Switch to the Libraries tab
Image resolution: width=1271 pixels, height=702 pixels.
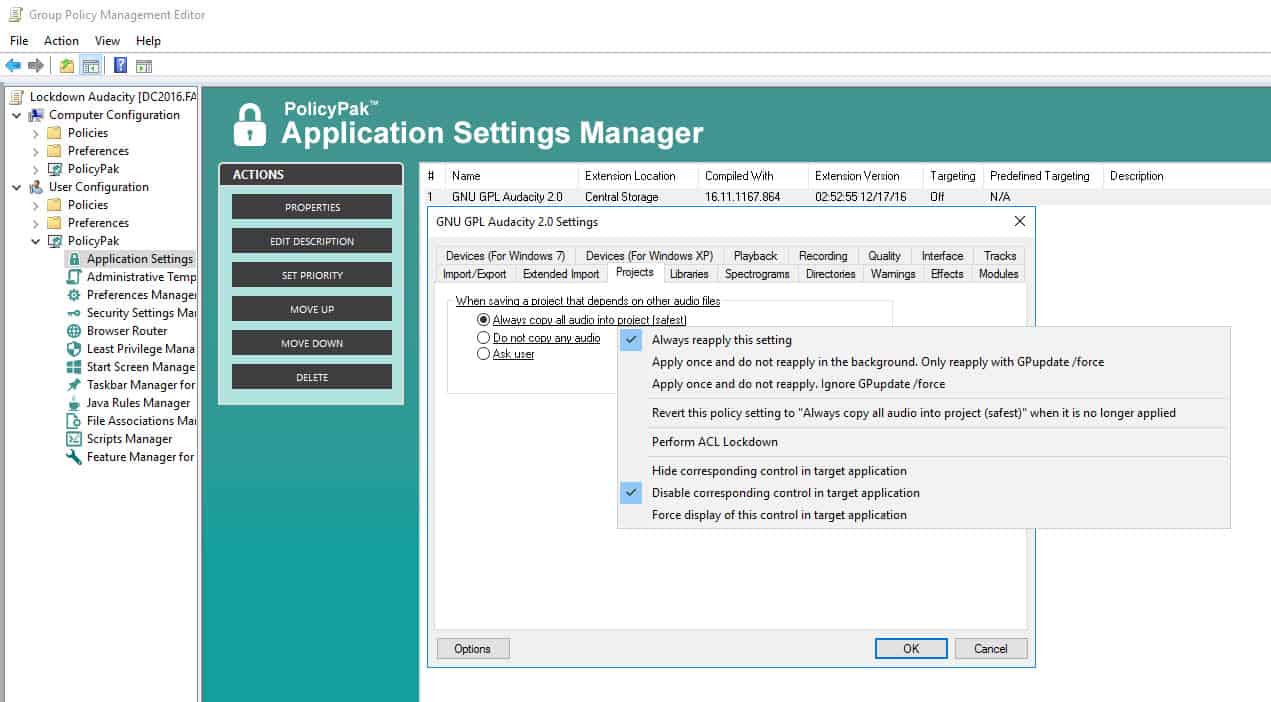[x=689, y=274]
